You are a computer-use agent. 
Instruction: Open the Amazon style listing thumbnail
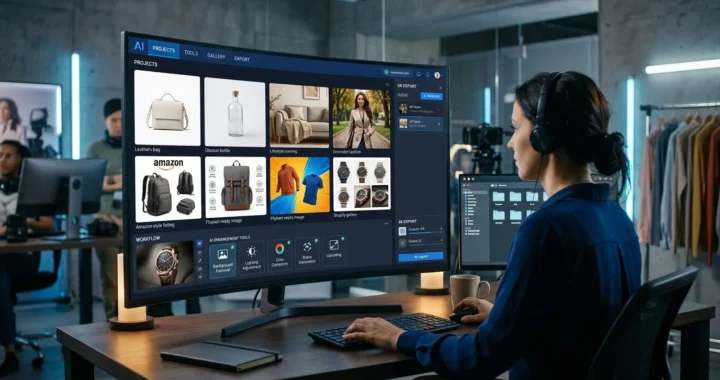(168, 189)
